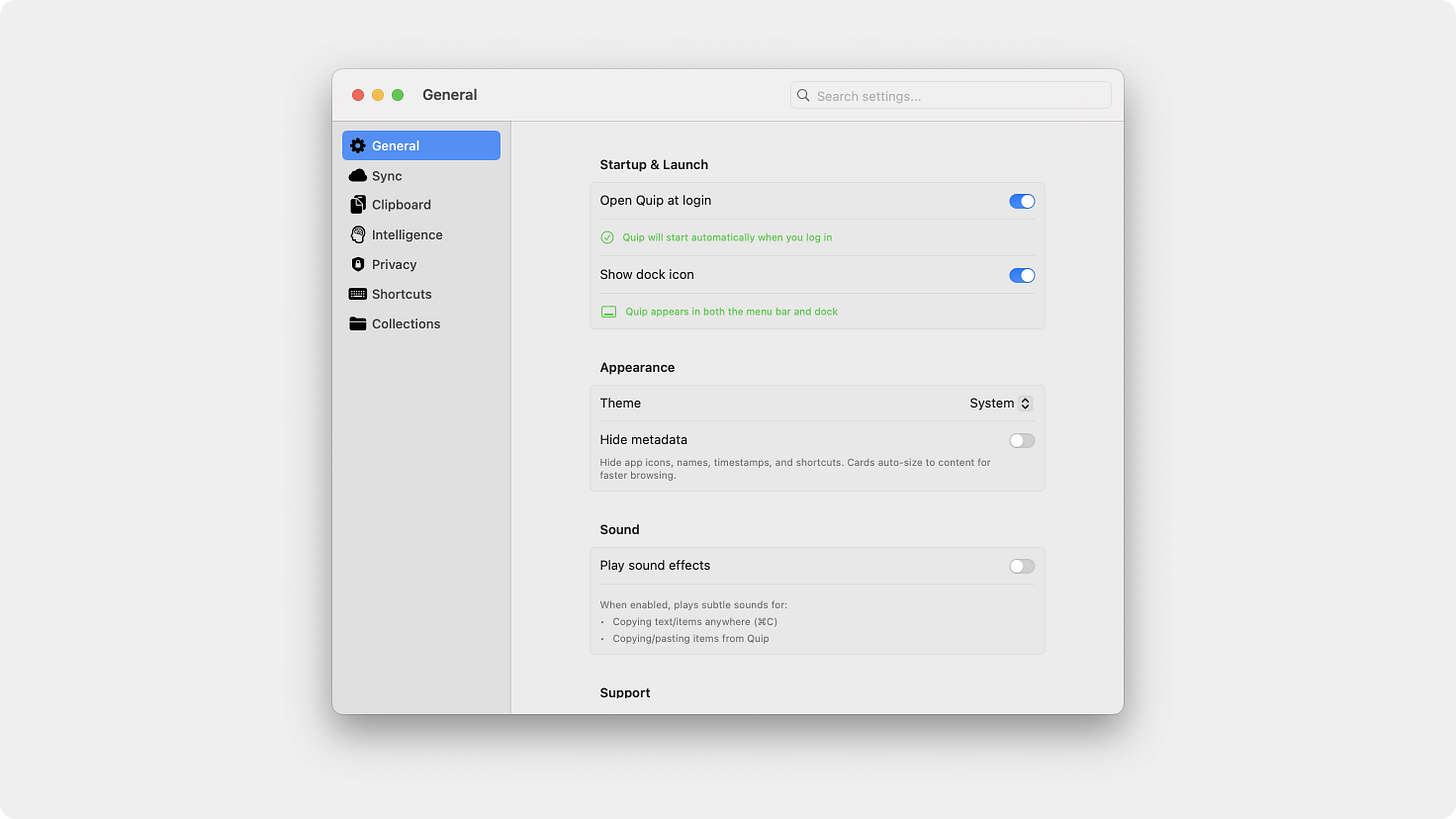The height and width of the screenshot is (819, 1456).
Task: Click the General window title
Action: [x=450, y=95]
